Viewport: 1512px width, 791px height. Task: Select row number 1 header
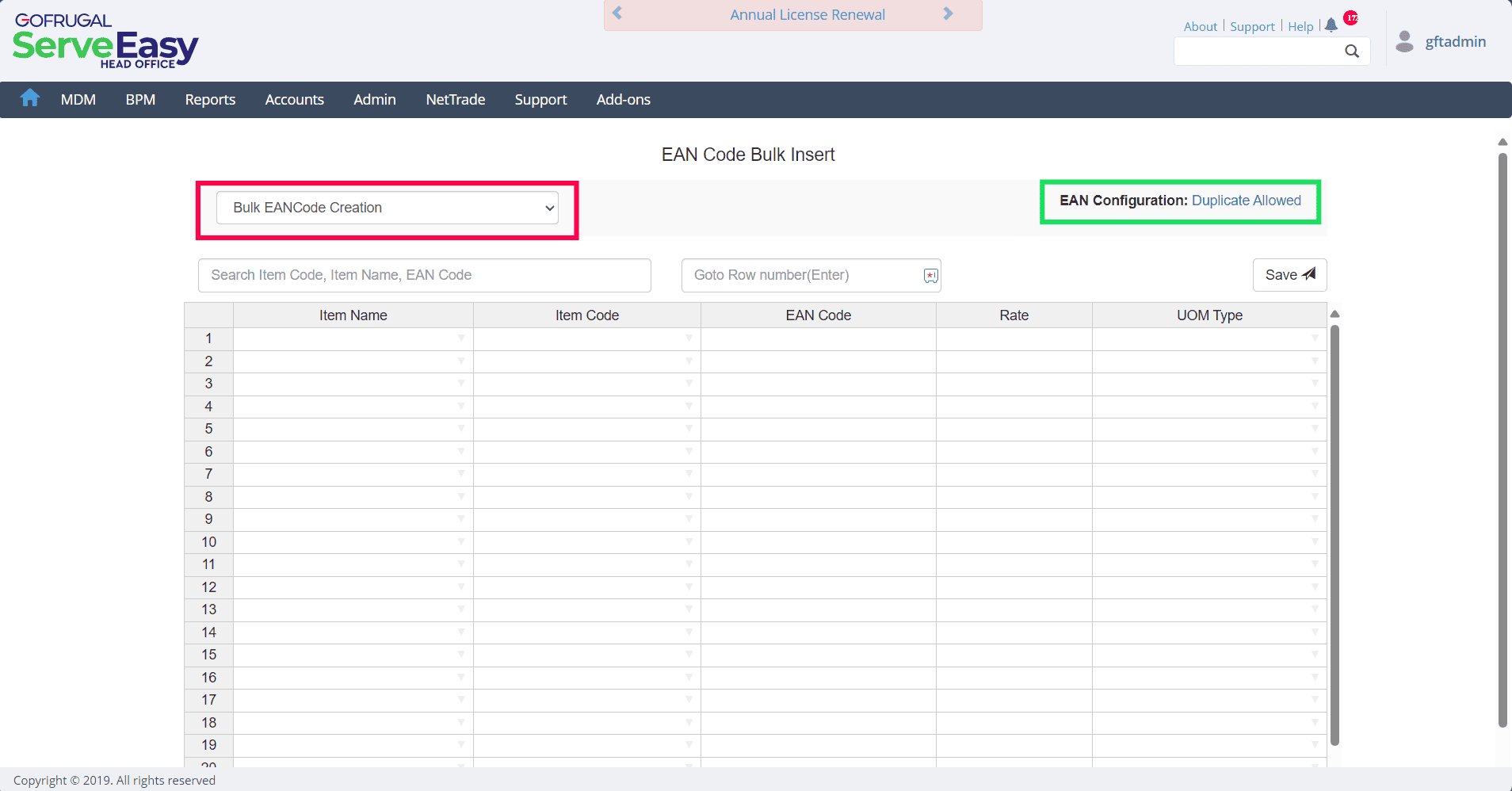tap(209, 338)
